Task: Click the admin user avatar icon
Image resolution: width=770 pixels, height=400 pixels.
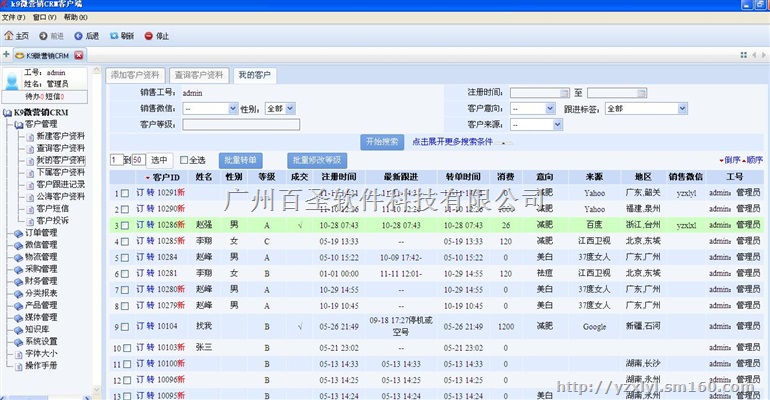Action: pos(12,80)
